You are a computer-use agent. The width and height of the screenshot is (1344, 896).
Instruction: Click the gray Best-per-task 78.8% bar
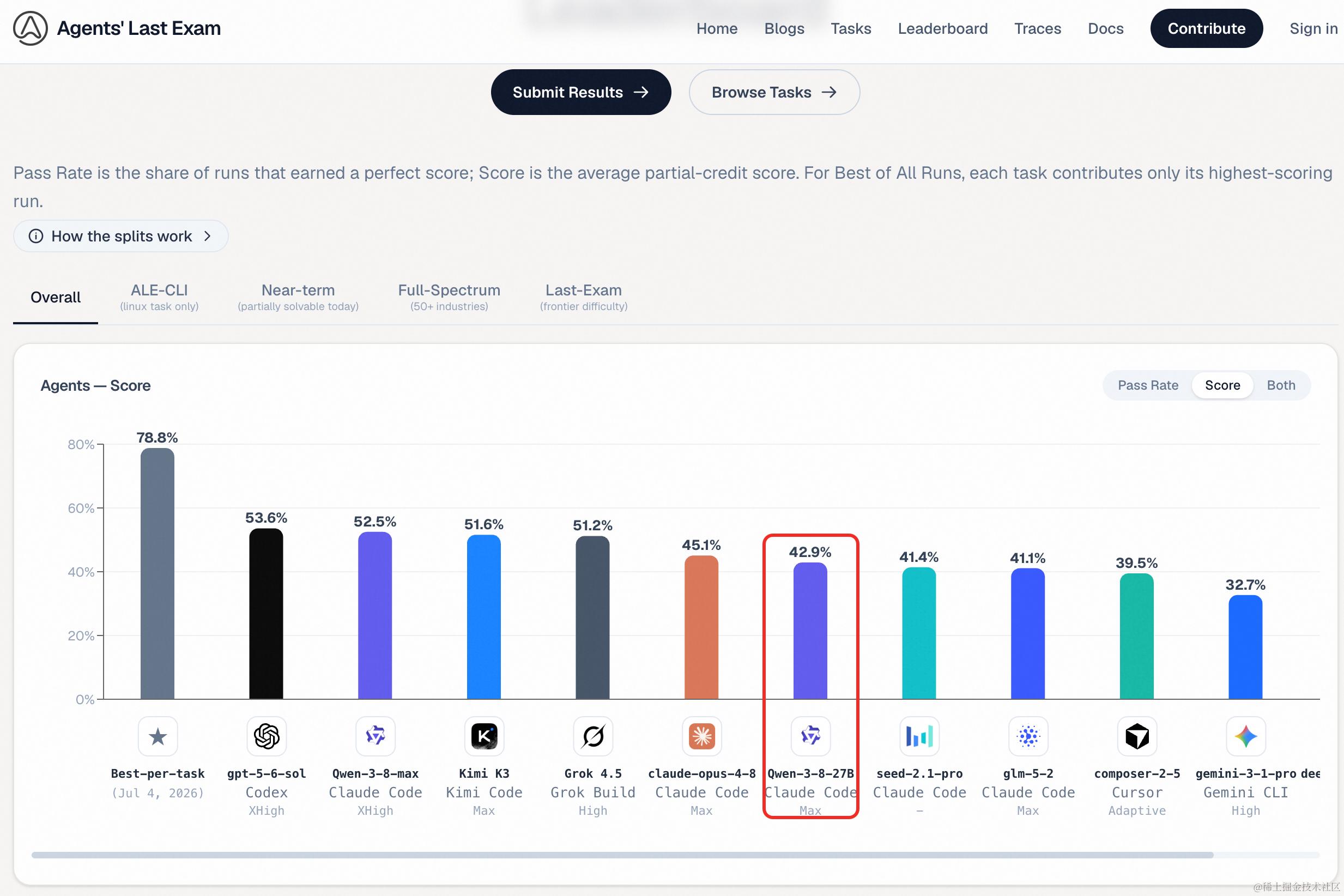(158, 574)
